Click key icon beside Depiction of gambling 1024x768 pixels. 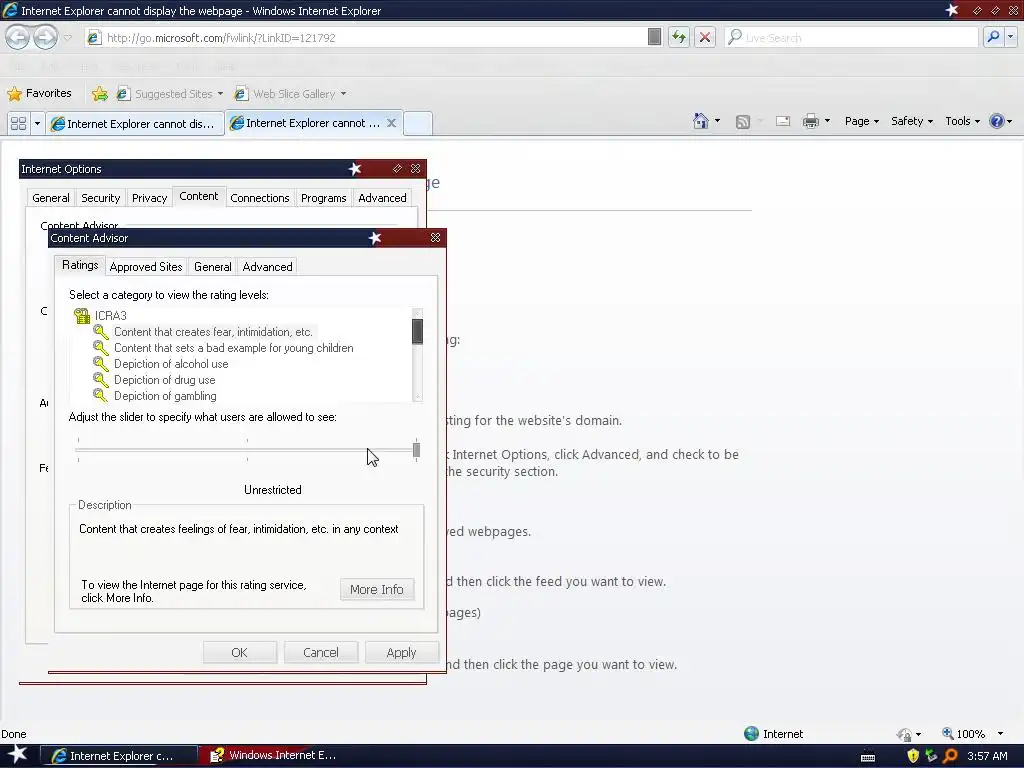[x=100, y=395]
